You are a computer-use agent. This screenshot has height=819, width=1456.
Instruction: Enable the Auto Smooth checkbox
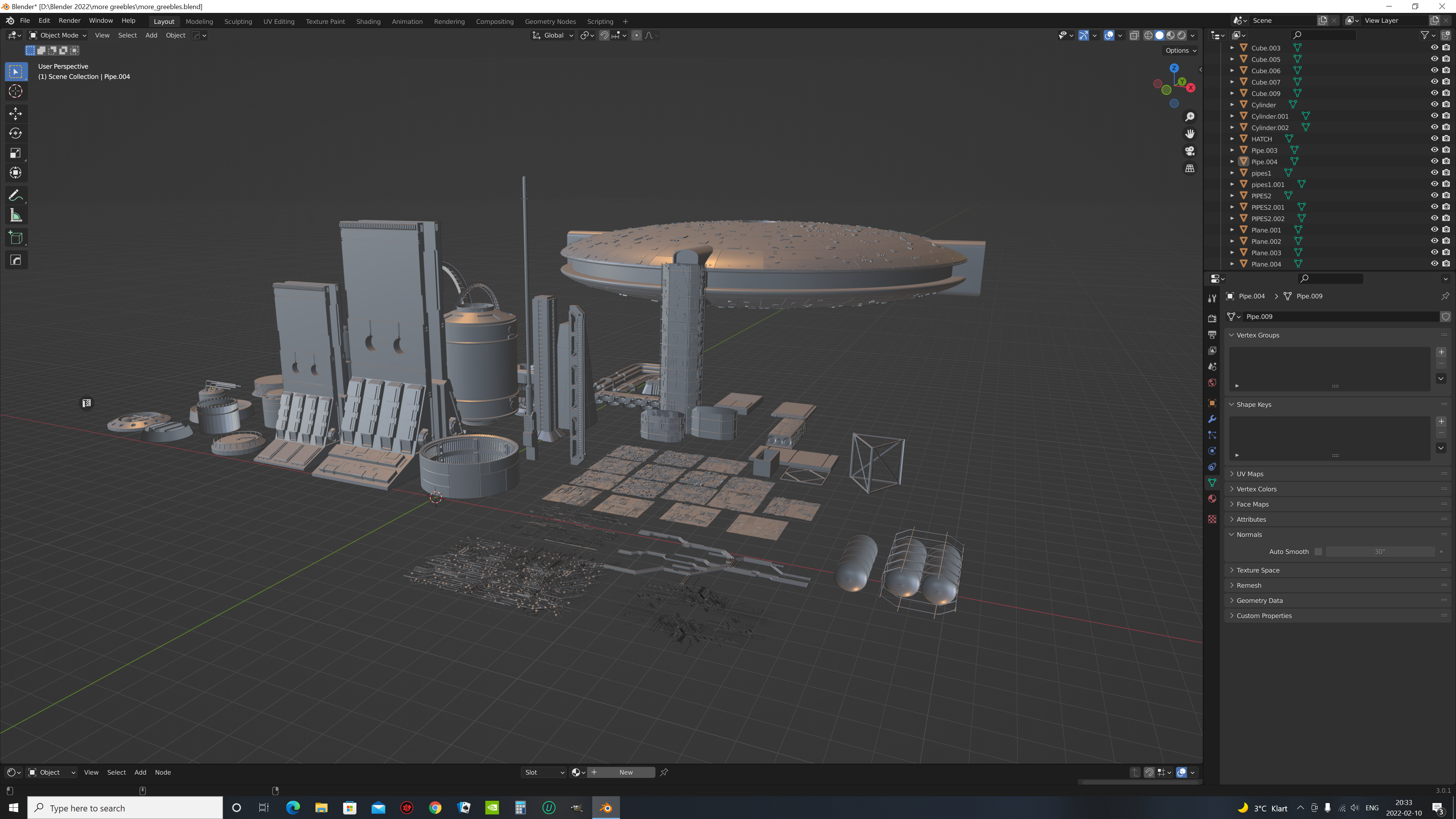(x=1319, y=551)
